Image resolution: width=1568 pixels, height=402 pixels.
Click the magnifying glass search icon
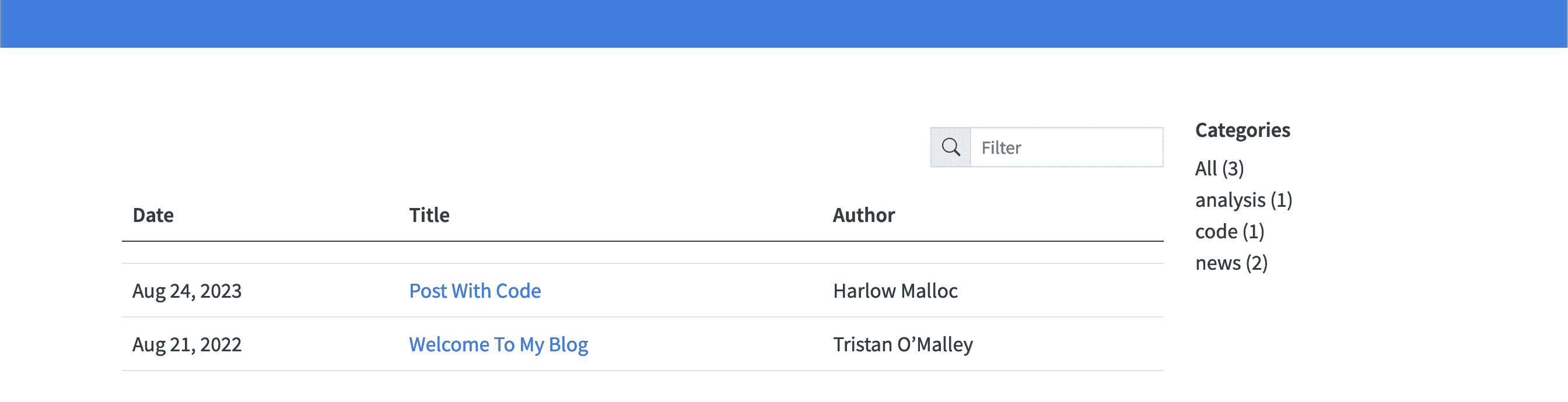[x=950, y=147]
